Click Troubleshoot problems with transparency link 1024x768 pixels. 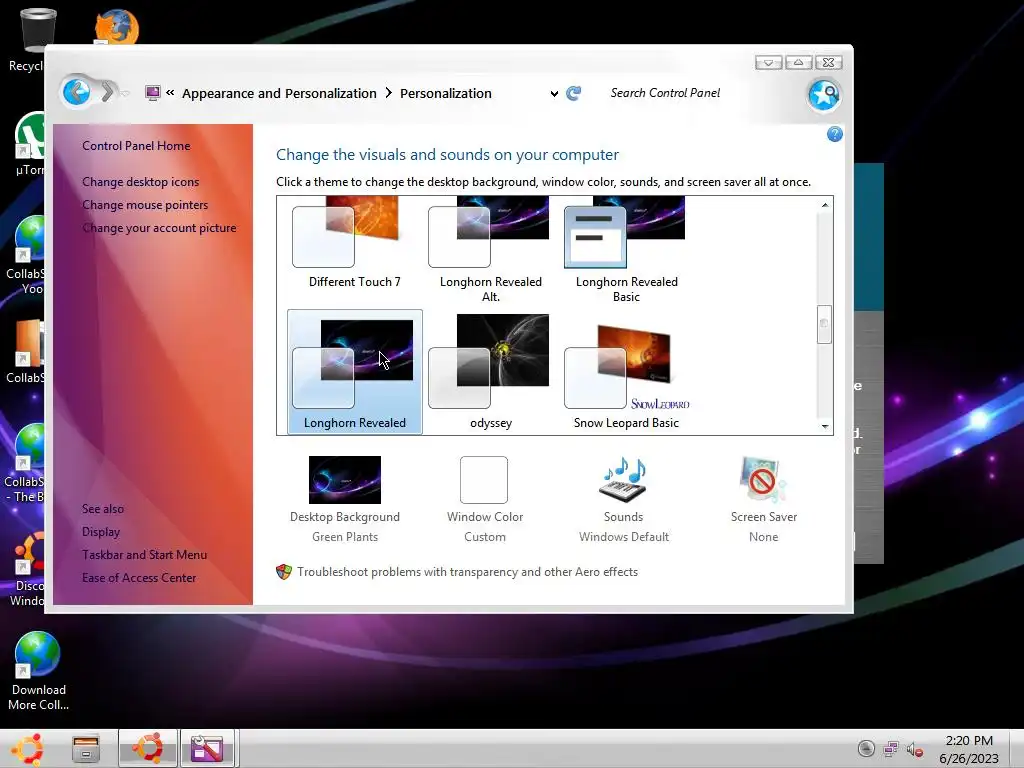468,572
